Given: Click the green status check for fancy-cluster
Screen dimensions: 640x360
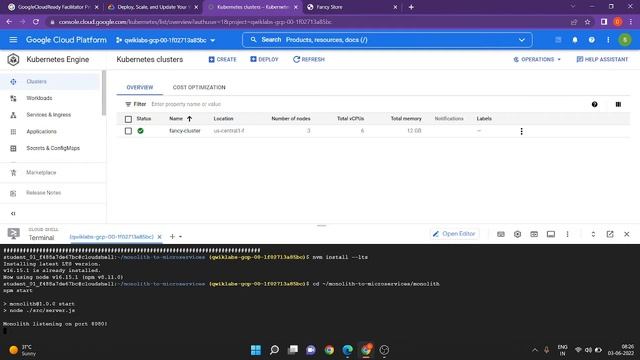Looking at the screenshot, I should point(141,131).
